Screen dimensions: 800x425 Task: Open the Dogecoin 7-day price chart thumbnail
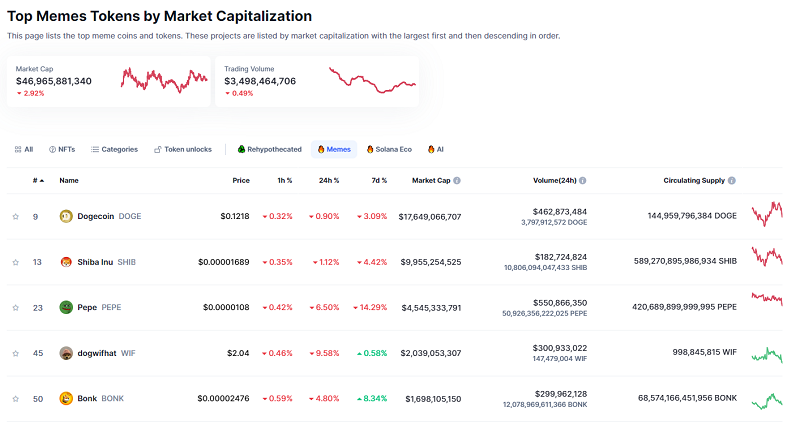[x=767, y=214]
